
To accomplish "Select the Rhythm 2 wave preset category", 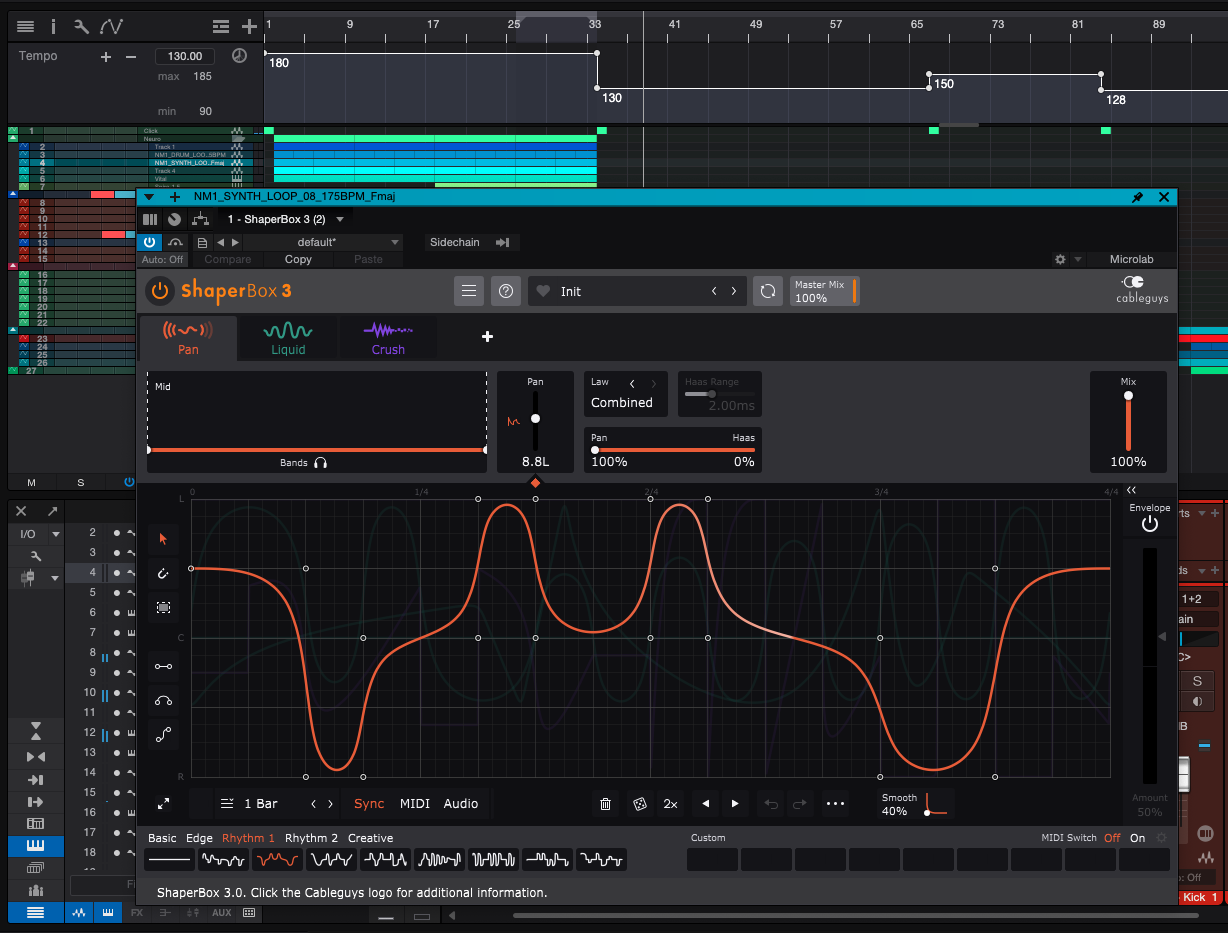I will (311, 838).
